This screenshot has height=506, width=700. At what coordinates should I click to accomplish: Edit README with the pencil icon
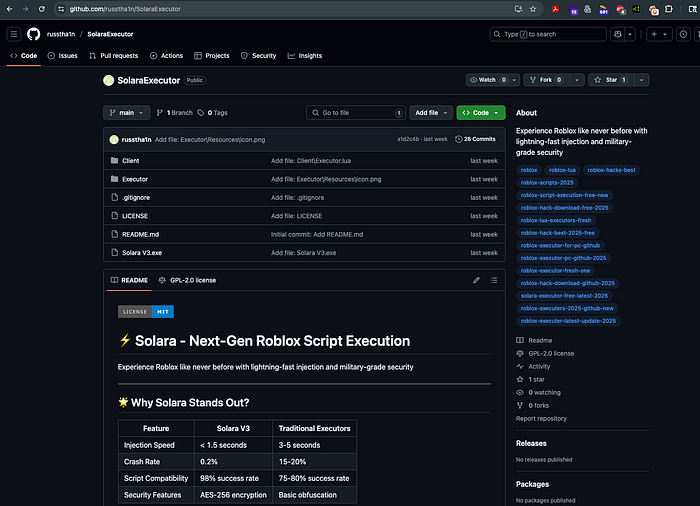tap(476, 280)
